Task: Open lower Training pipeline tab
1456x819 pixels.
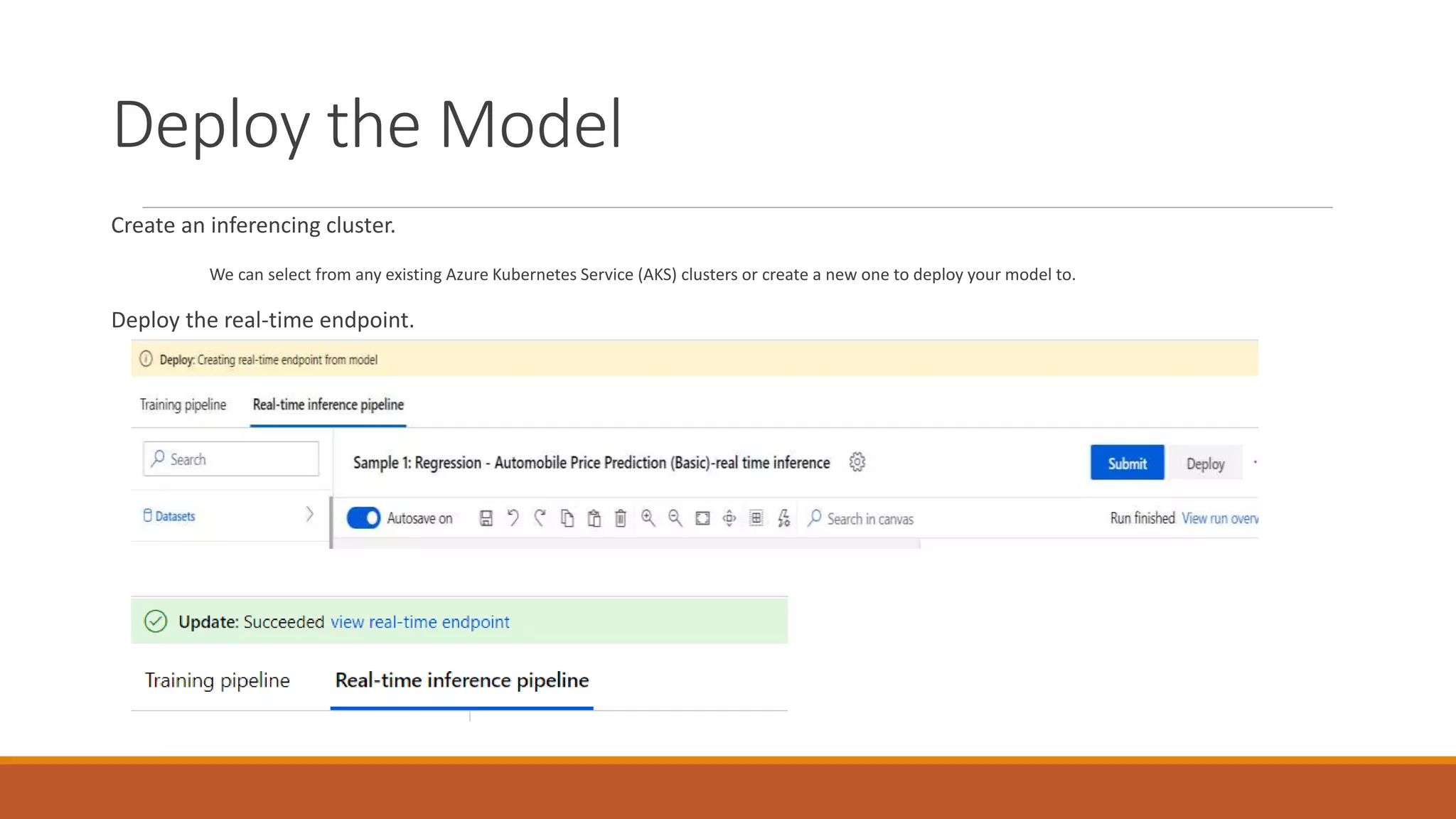Action: [218, 680]
